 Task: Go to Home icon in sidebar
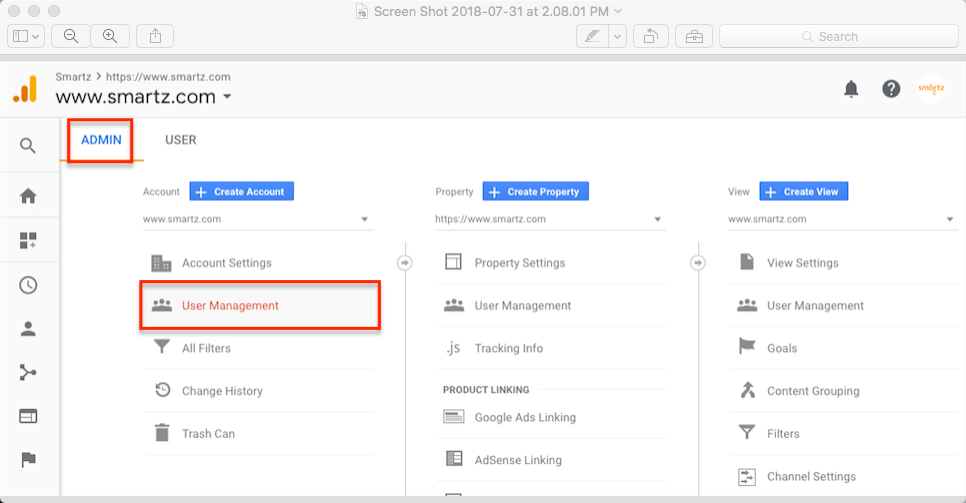click(28, 196)
